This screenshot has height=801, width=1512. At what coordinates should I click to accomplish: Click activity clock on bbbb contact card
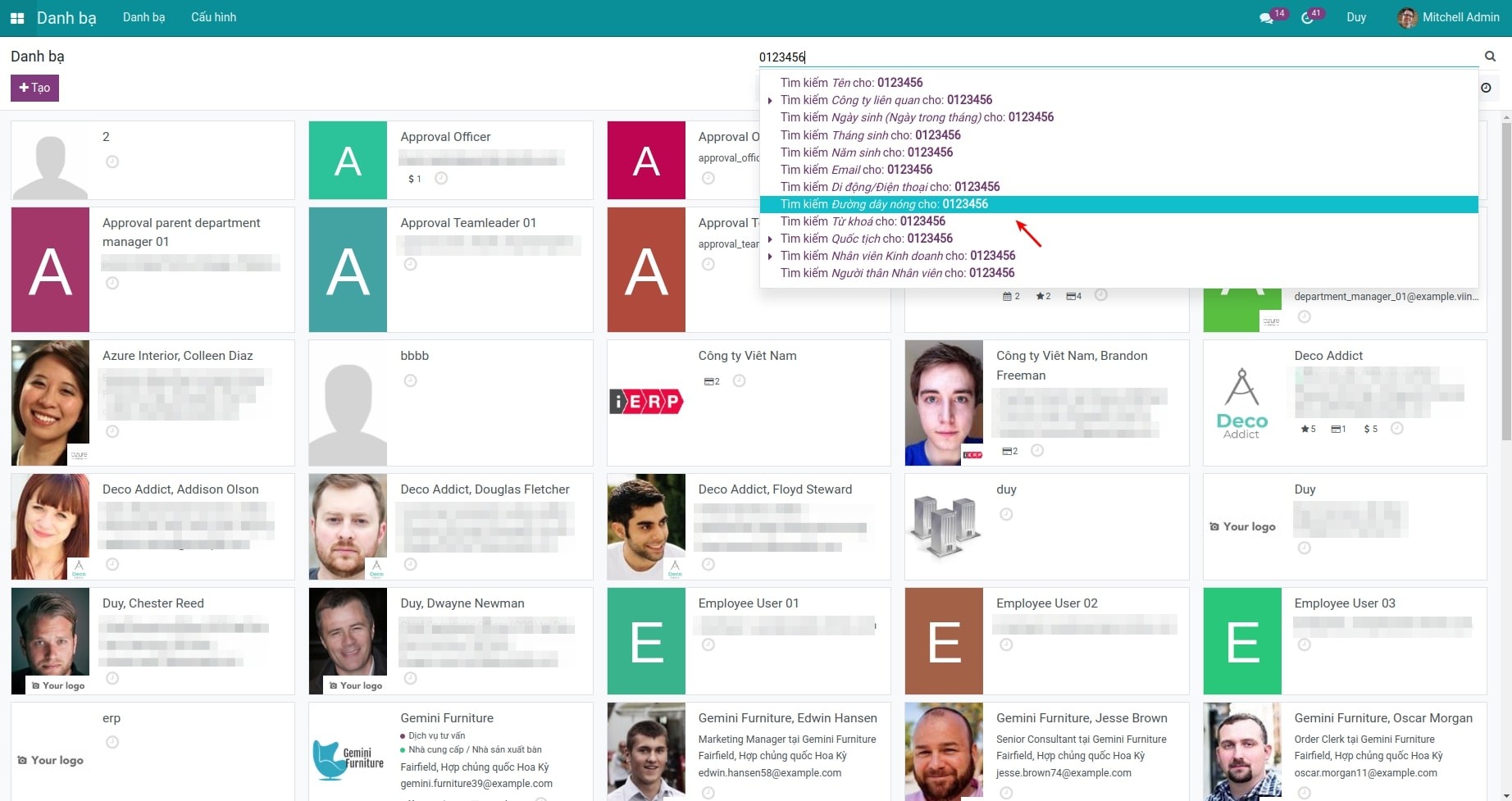[411, 380]
